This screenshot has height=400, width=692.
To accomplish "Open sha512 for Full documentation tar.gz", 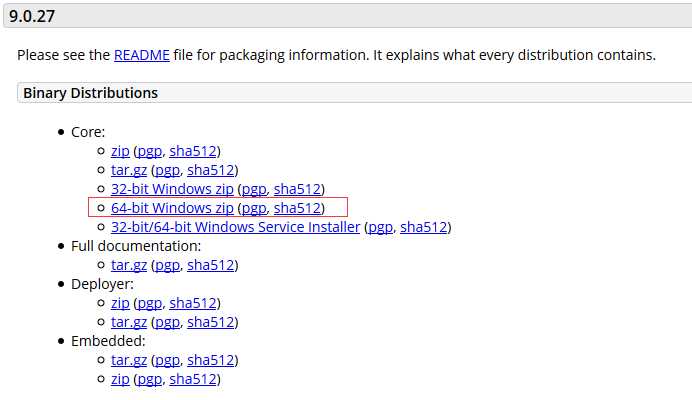I will tap(211, 265).
